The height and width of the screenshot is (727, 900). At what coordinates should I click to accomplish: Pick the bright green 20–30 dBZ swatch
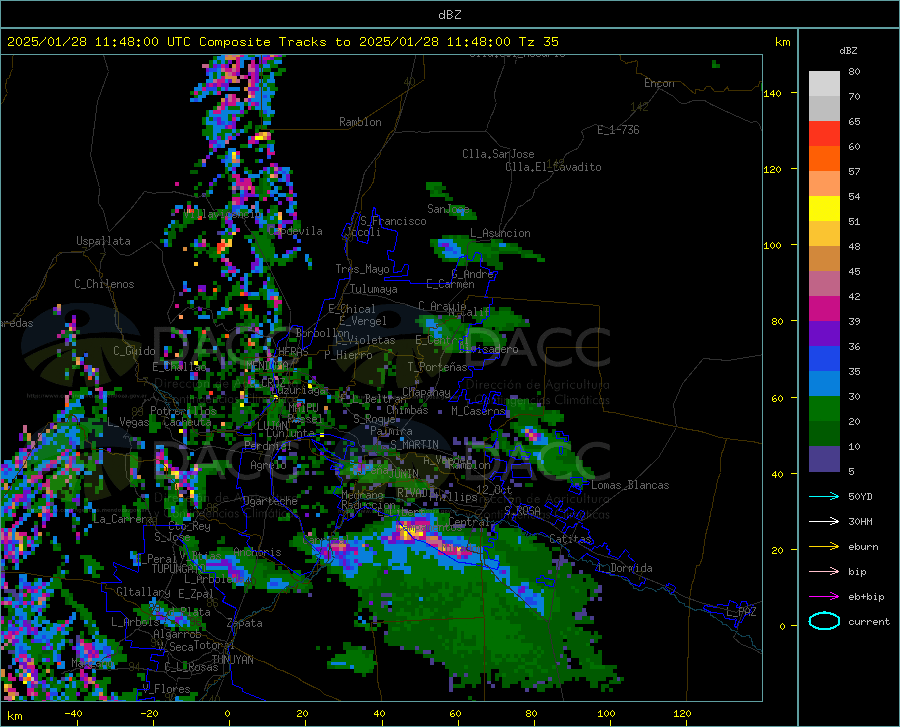pyautogui.click(x=824, y=409)
